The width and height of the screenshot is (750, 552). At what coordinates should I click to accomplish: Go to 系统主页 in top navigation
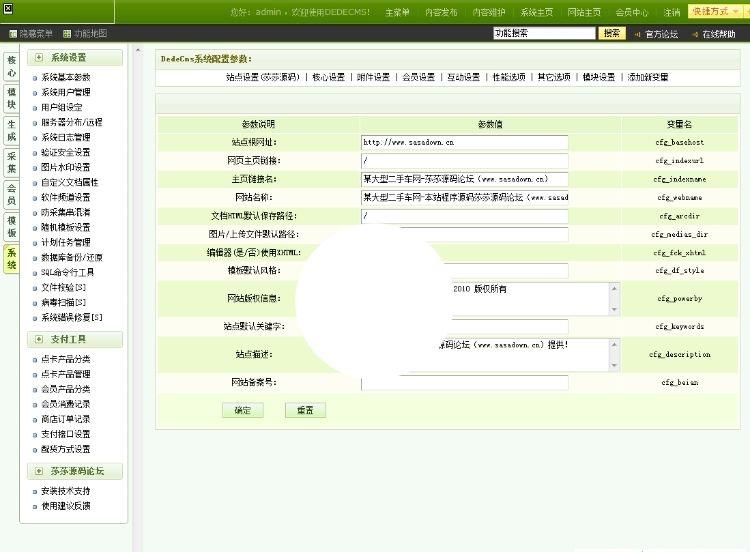[x=537, y=12]
